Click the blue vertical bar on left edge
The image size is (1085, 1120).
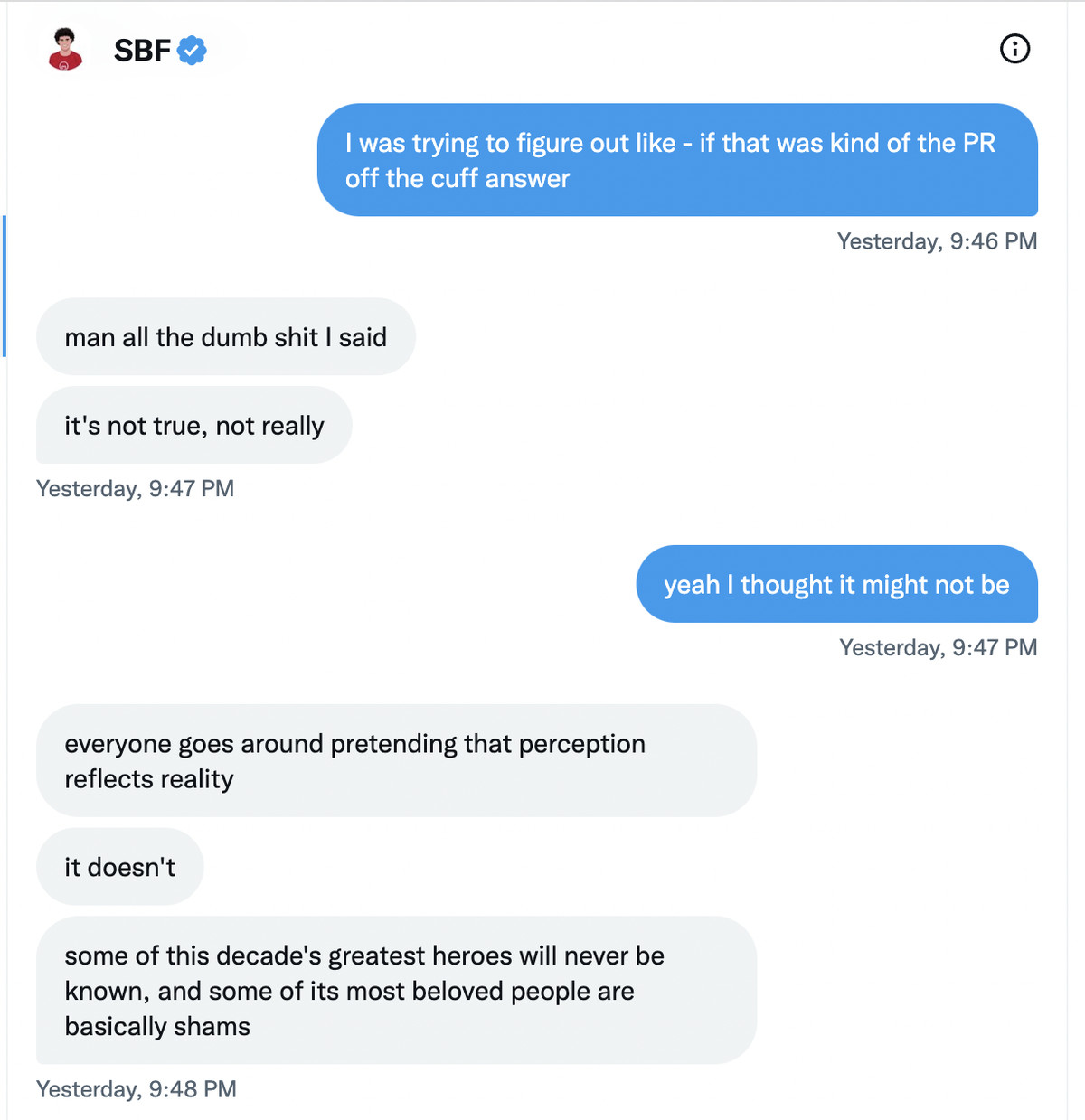point(4,286)
